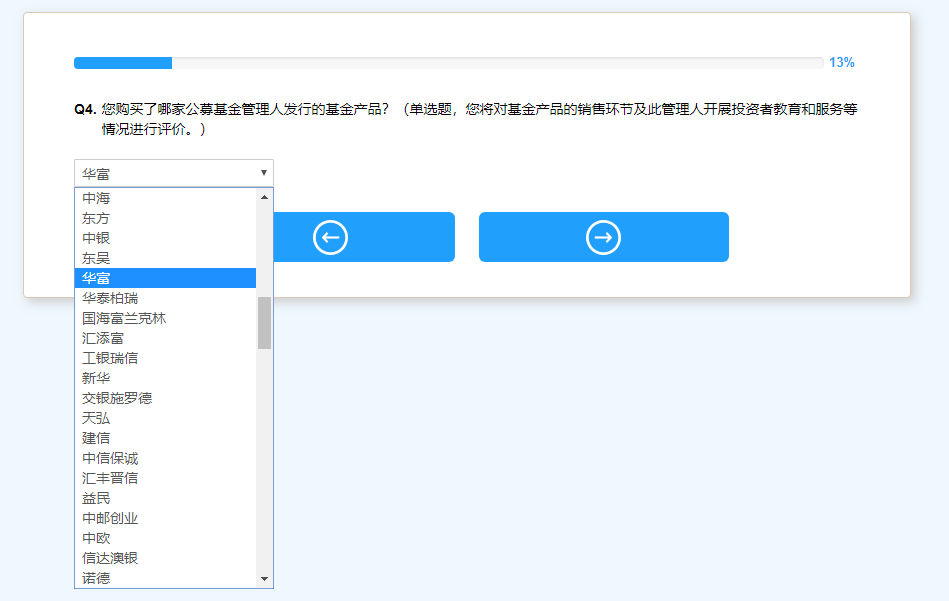Image resolution: width=949 pixels, height=601 pixels.
Task: Click the dropdown list scroll up arrow
Action: click(x=264, y=197)
